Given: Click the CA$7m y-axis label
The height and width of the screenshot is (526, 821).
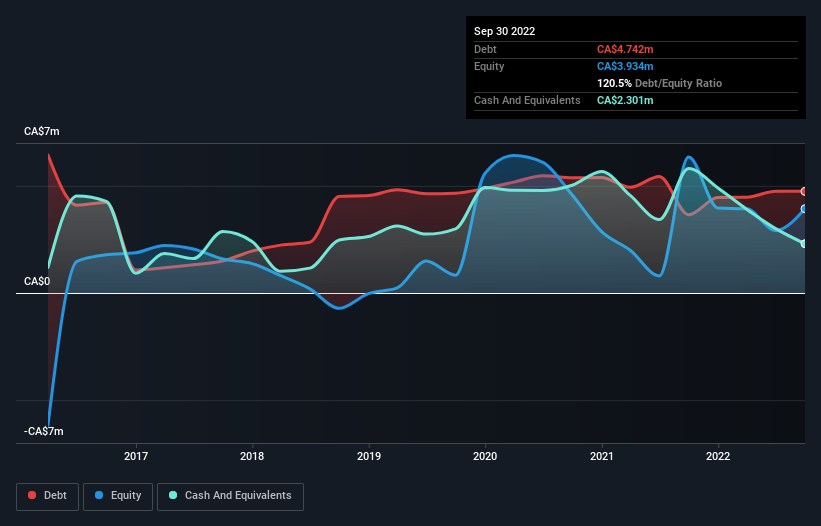Looking at the screenshot, I should pos(42,131).
